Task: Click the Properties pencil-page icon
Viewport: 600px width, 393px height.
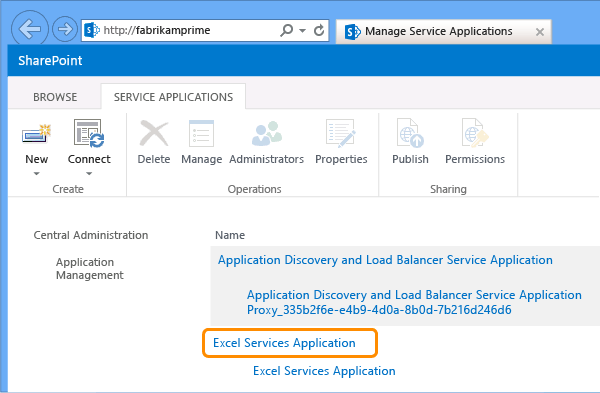Action: pos(341,134)
